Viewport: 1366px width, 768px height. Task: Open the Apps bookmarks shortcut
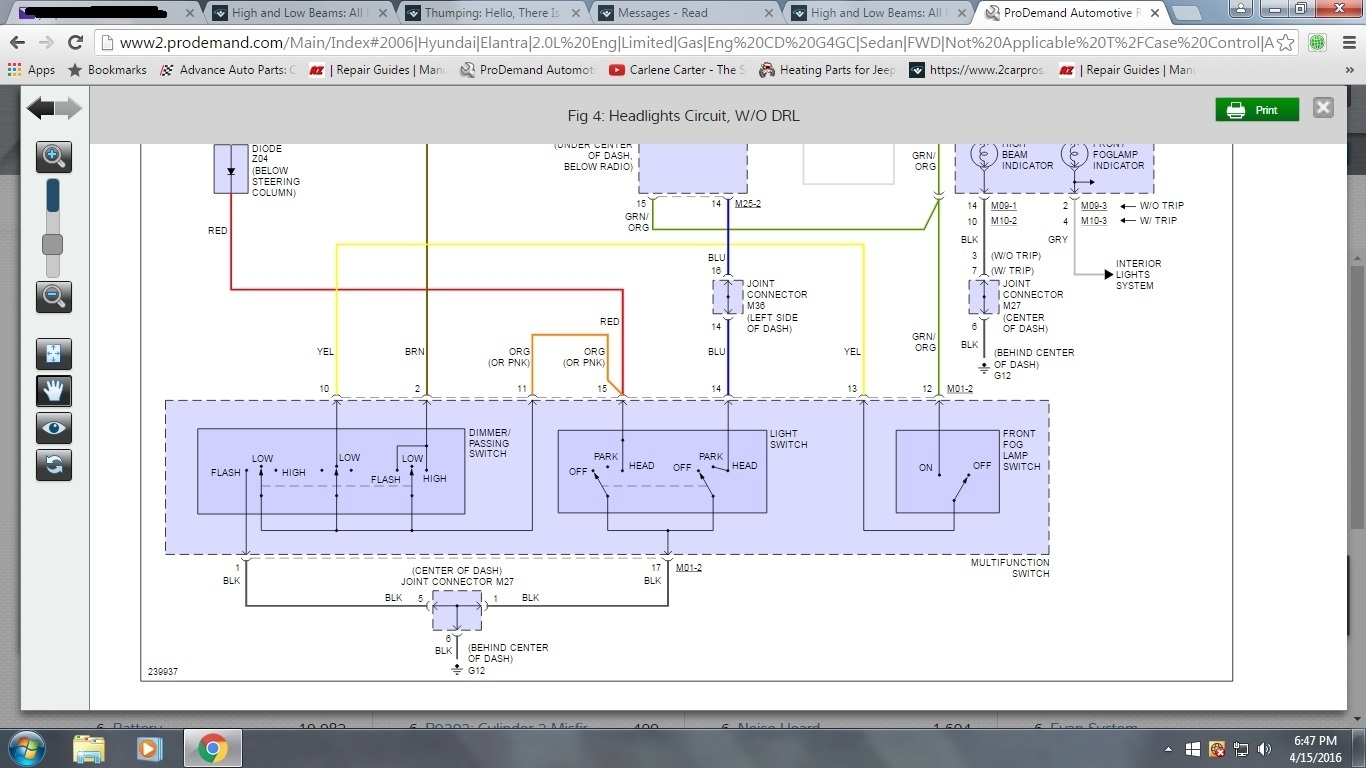(32, 70)
